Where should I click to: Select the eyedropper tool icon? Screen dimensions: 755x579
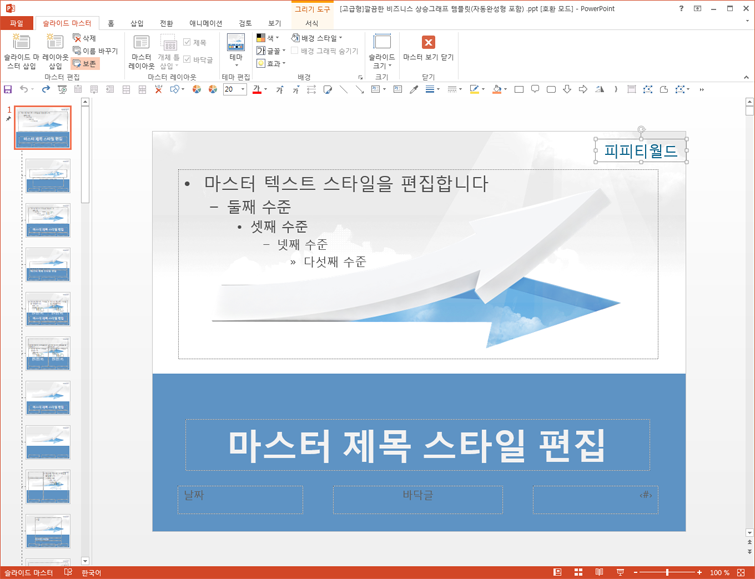414,90
